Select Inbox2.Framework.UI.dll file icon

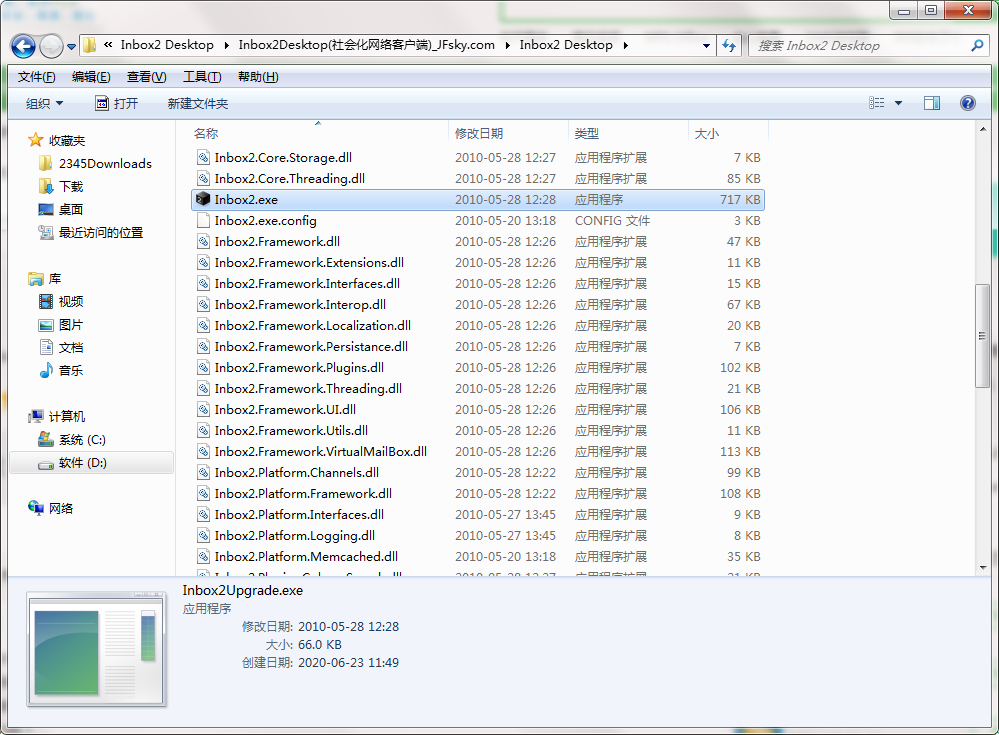click(x=203, y=410)
